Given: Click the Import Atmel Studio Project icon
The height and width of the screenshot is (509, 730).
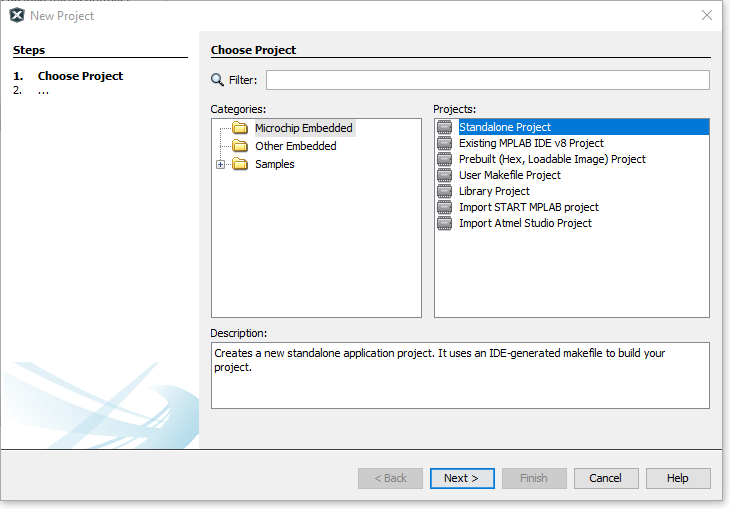Looking at the screenshot, I should [445, 223].
